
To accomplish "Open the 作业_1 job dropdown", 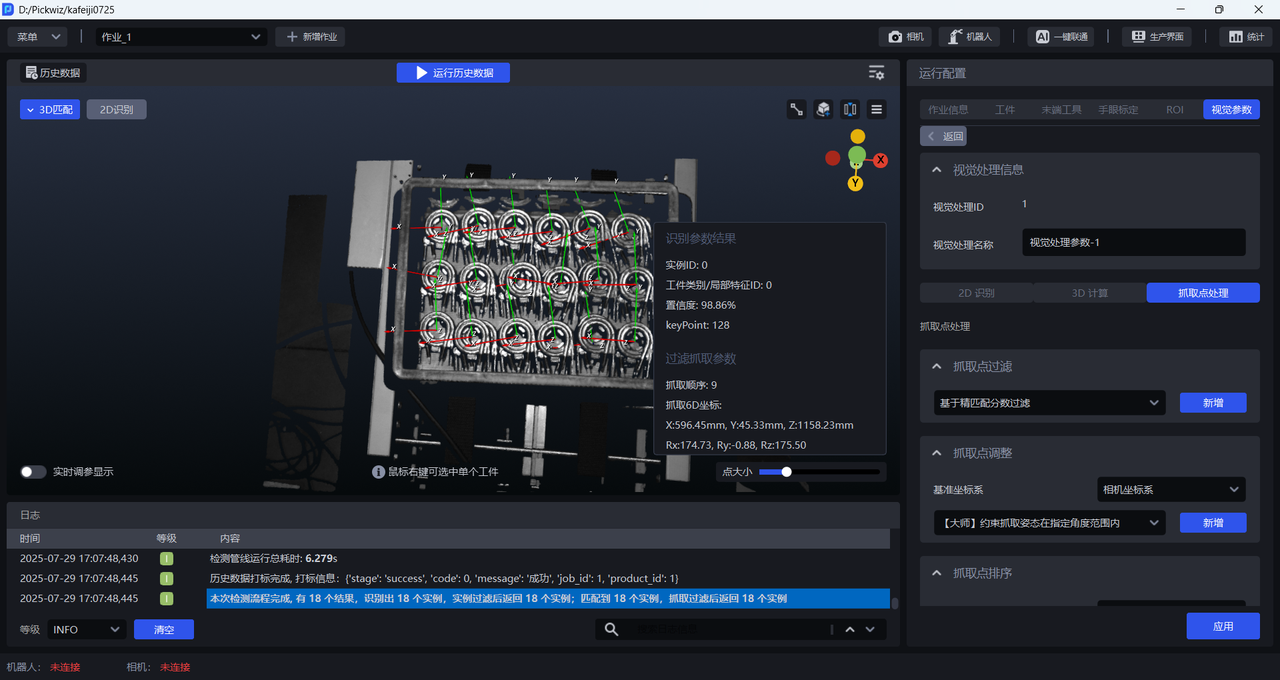I will [180, 37].
